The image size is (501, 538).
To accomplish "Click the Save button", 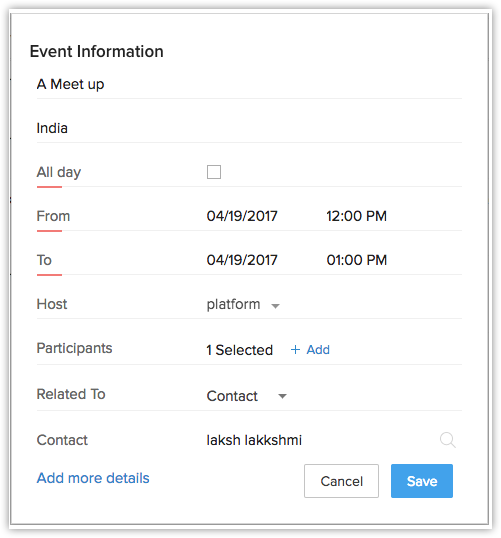I will click(x=422, y=481).
